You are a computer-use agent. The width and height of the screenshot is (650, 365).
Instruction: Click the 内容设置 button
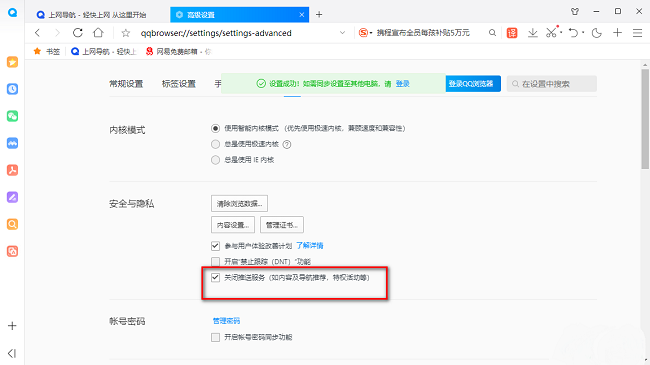click(x=233, y=225)
